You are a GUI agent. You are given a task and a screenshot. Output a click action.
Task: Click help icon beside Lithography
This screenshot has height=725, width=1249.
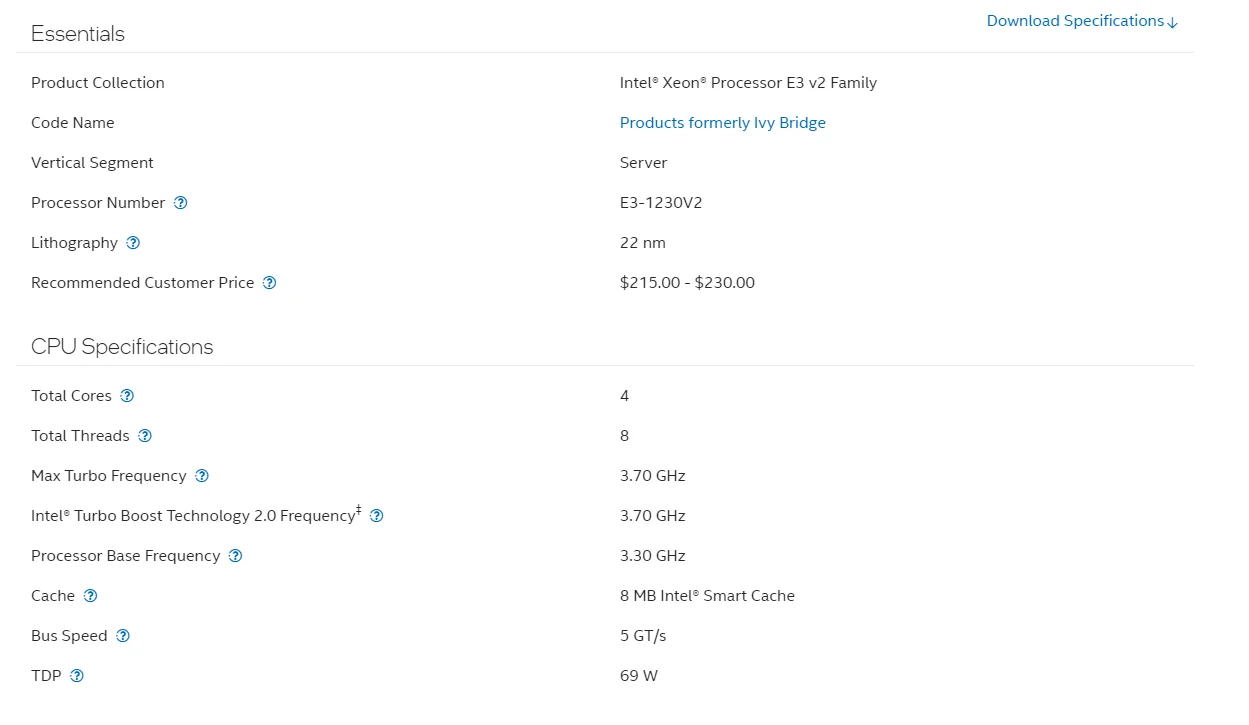coord(133,243)
